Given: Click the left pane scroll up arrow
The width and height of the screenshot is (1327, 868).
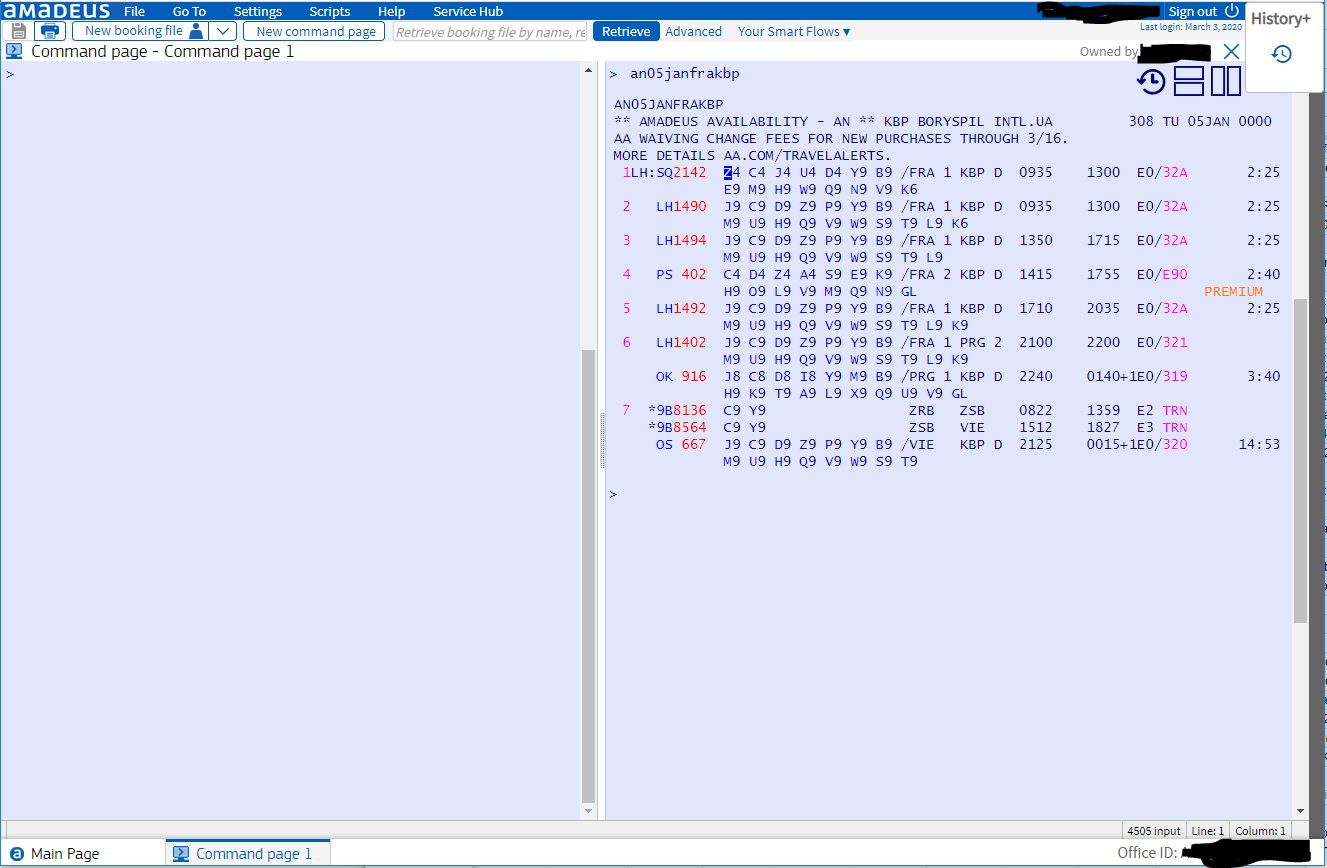Looking at the screenshot, I should (x=588, y=70).
